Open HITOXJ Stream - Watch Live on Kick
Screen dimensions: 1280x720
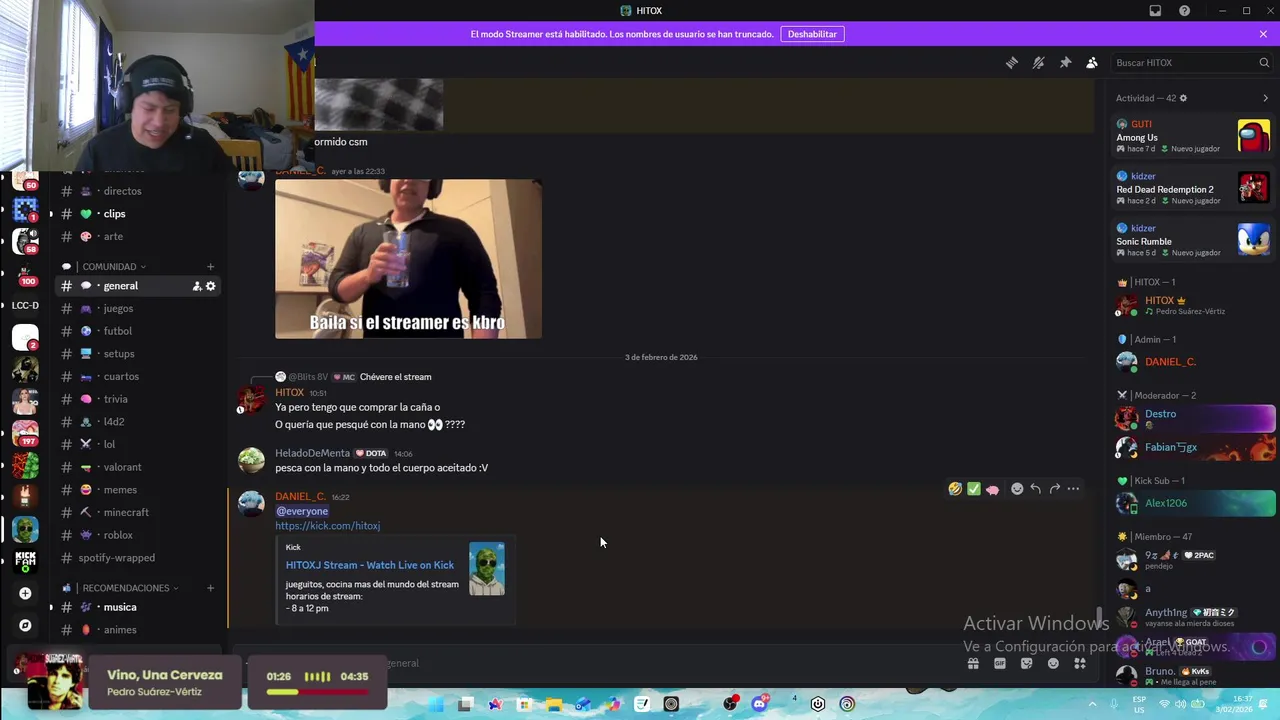370,565
